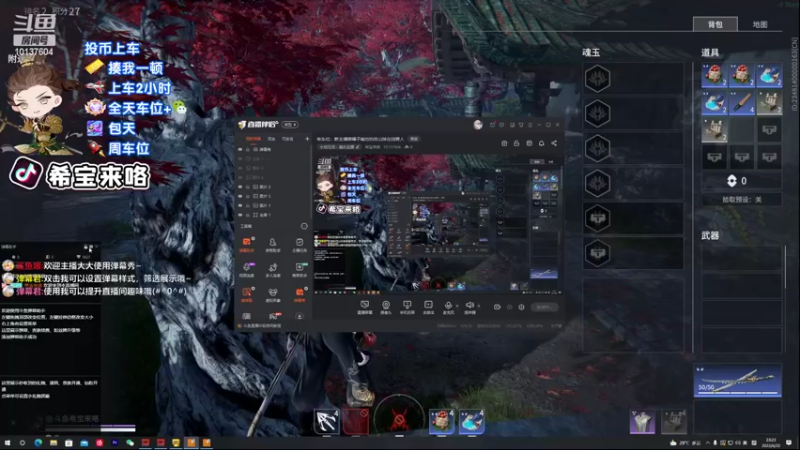Open the multi-person link tool in toolbox

click(x=273, y=269)
